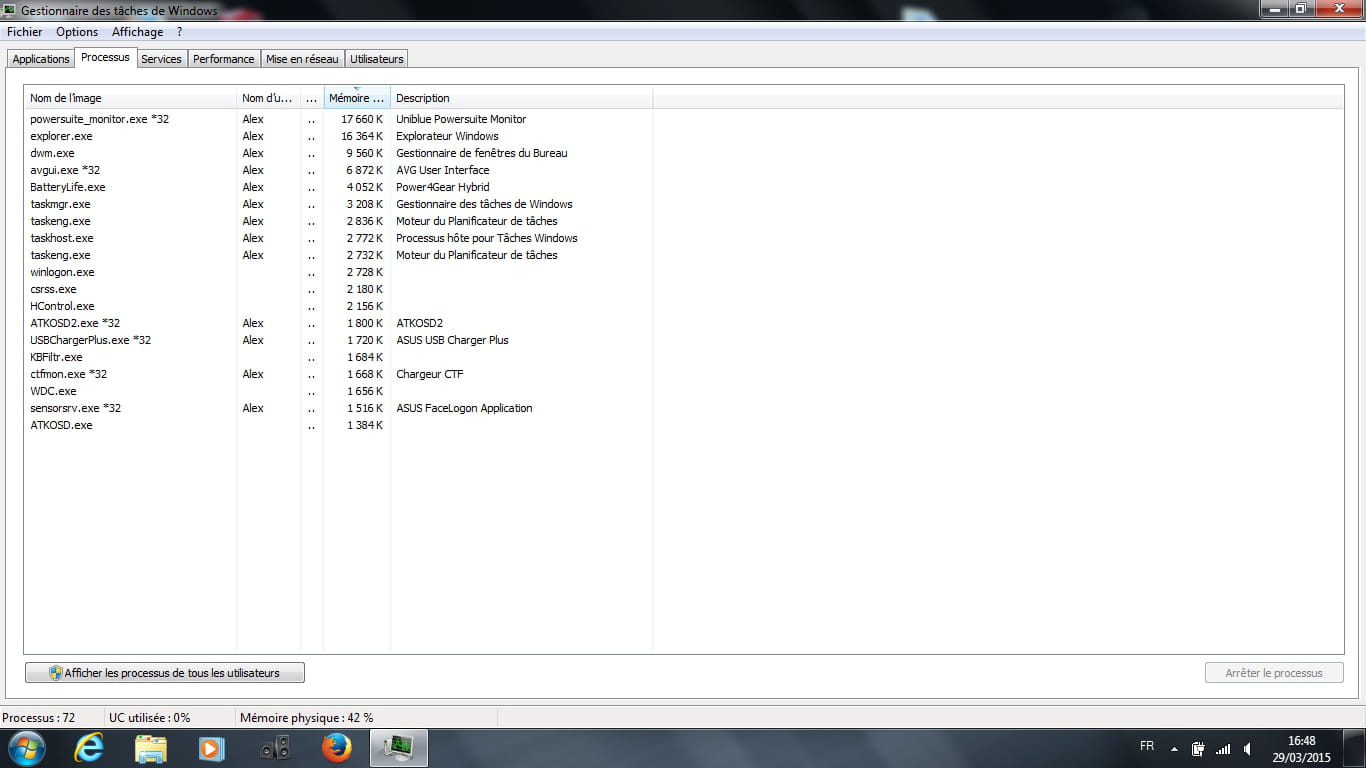Click the Task Manager title bar icon
1366x768 pixels.
tap(10, 10)
